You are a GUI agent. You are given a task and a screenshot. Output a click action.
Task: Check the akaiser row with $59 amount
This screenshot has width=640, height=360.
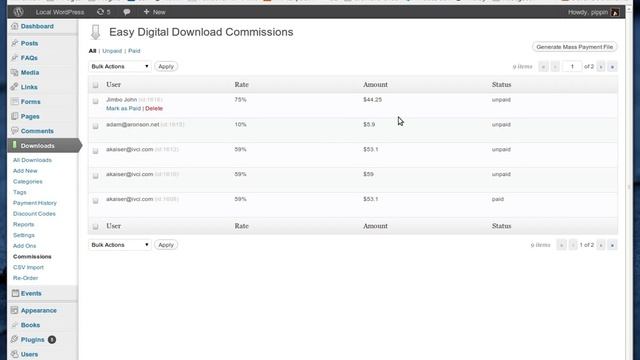96,176
